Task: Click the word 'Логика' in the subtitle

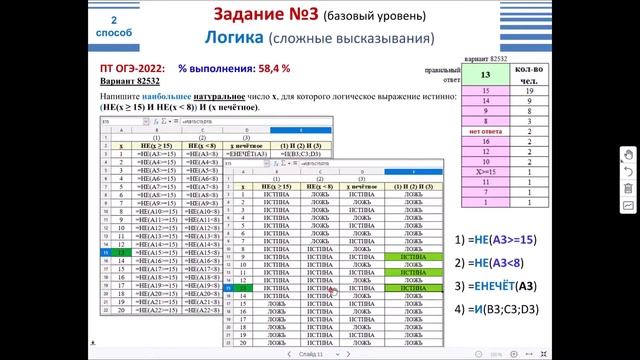Action: (x=234, y=37)
